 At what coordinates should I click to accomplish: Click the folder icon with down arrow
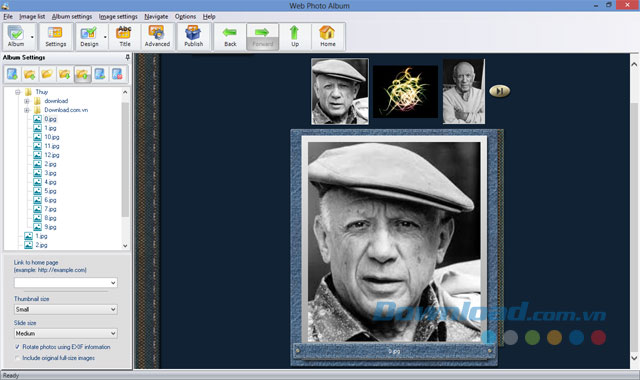(65, 74)
